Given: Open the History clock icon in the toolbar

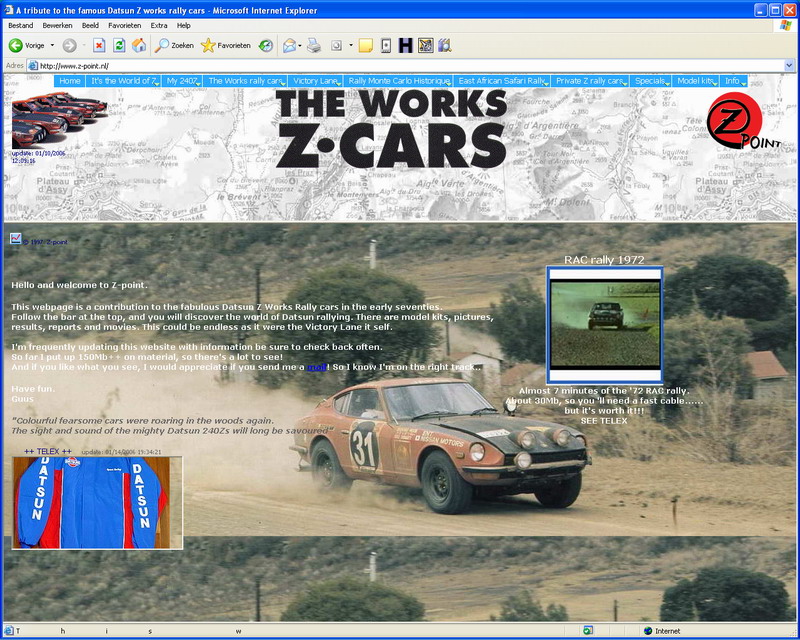Looking at the screenshot, I should click(x=266, y=45).
